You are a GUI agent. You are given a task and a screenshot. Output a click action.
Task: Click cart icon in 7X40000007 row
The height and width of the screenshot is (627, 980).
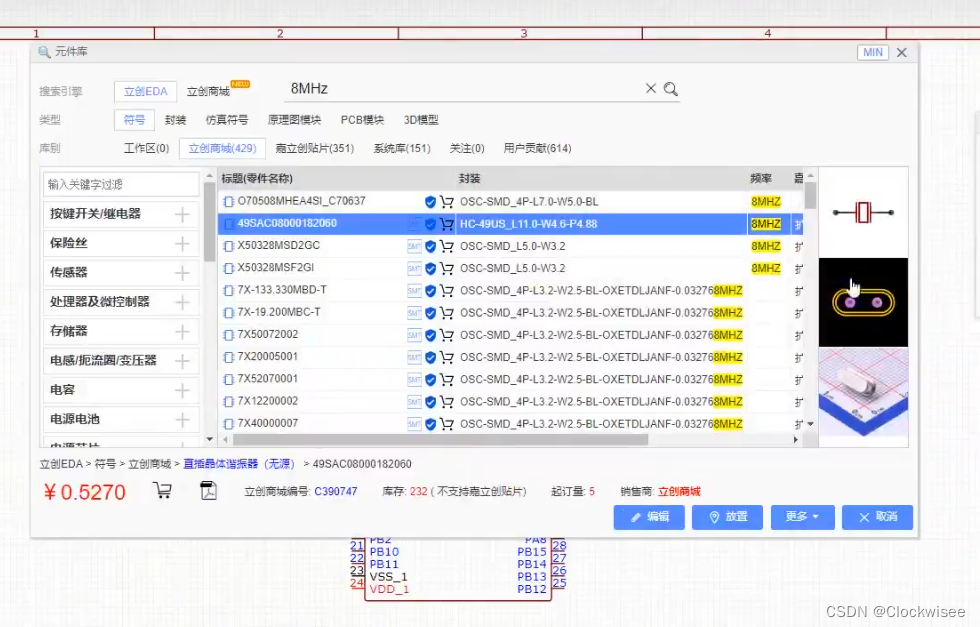(446, 424)
